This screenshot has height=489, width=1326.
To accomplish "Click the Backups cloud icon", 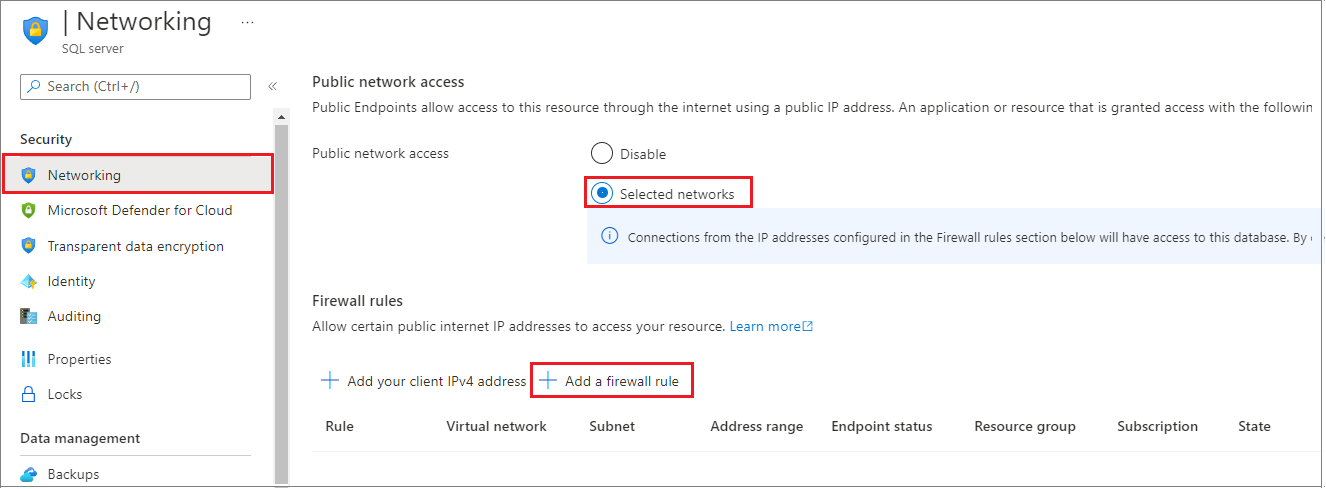I will pyautogui.click(x=29, y=474).
